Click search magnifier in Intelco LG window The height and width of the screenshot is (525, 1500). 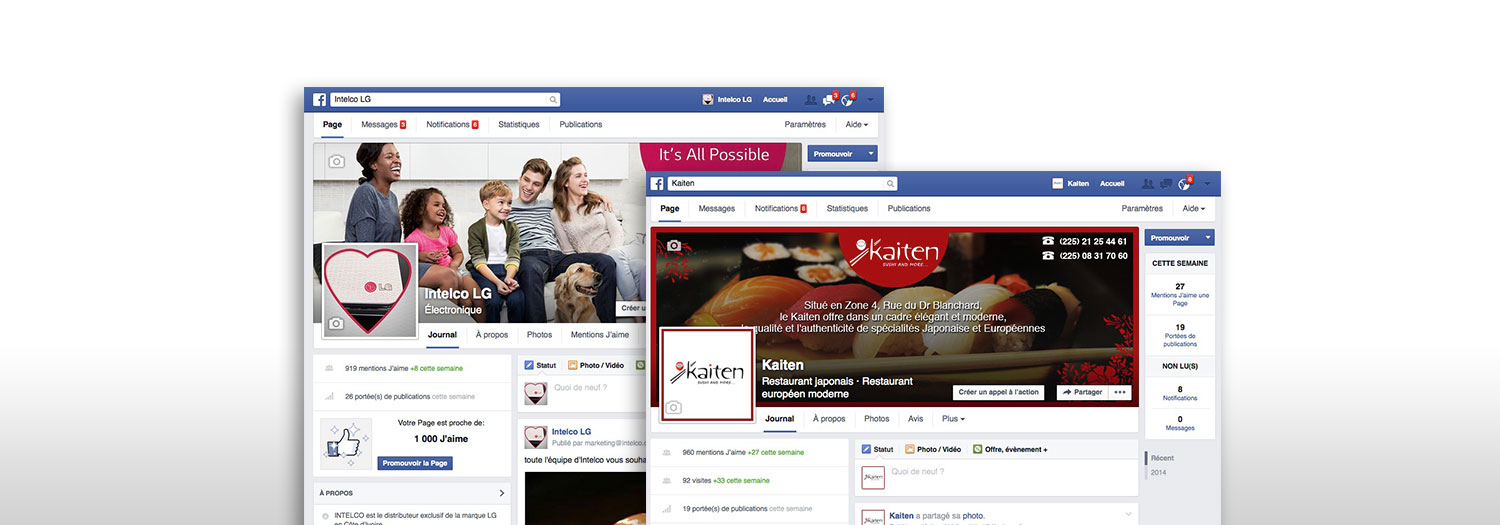pyautogui.click(x=552, y=100)
